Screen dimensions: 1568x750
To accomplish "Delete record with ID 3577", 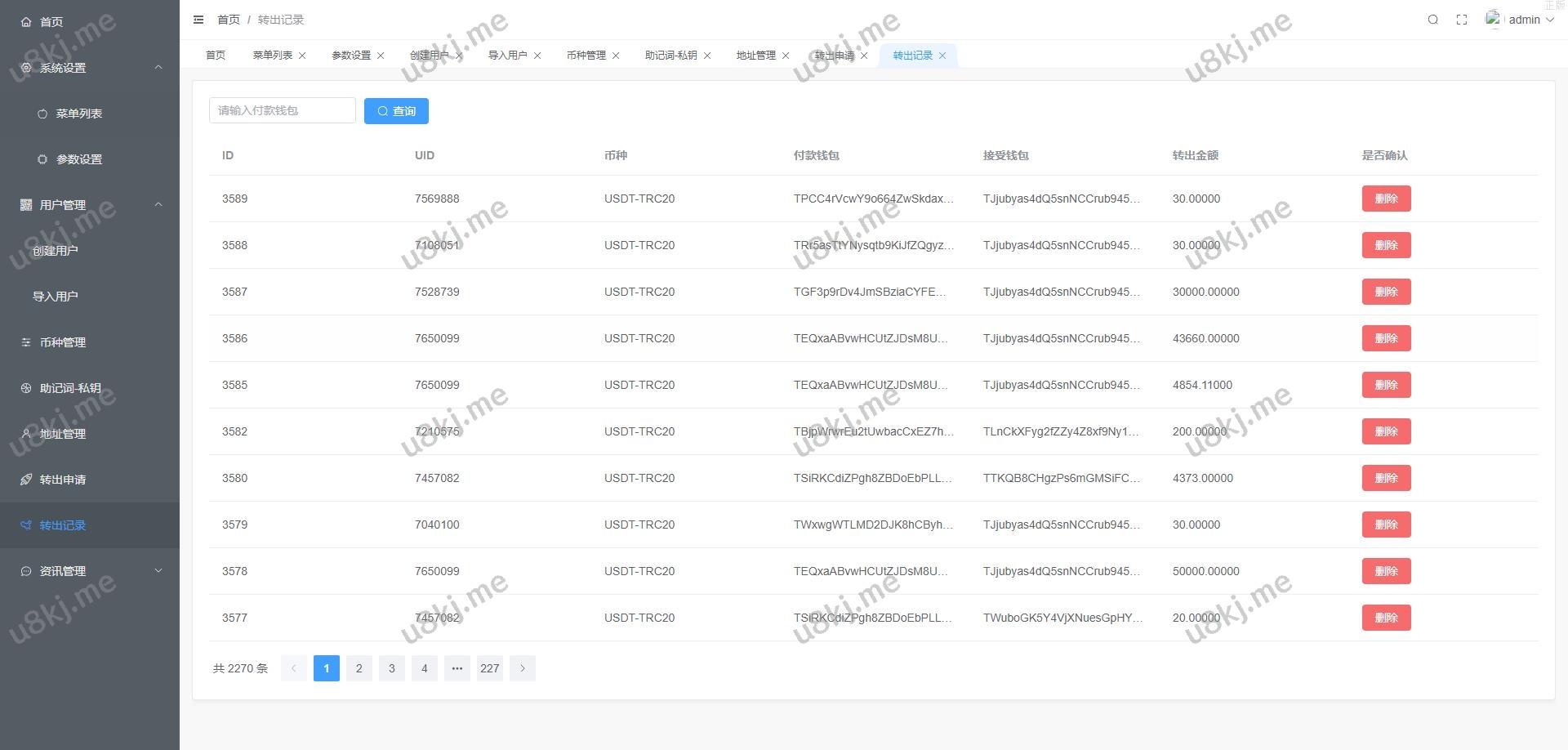I will click(1386, 618).
